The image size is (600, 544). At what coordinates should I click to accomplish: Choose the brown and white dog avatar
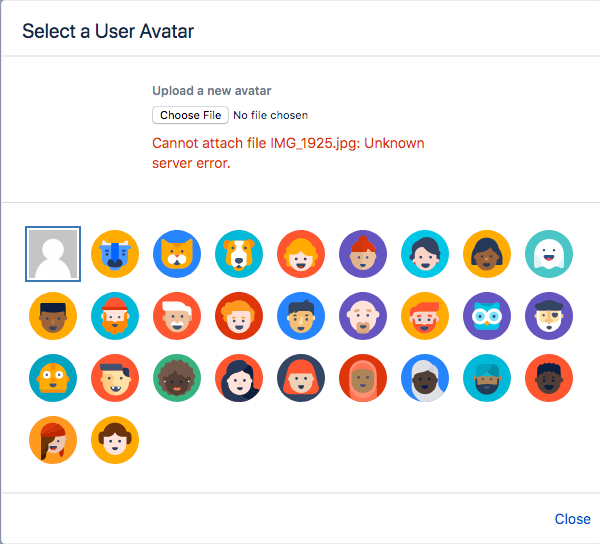[239, 254]
